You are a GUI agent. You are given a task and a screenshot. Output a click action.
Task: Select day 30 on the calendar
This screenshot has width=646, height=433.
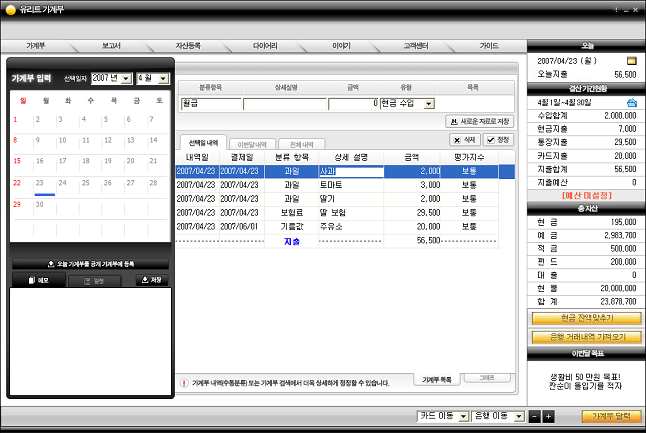point(40,204)
